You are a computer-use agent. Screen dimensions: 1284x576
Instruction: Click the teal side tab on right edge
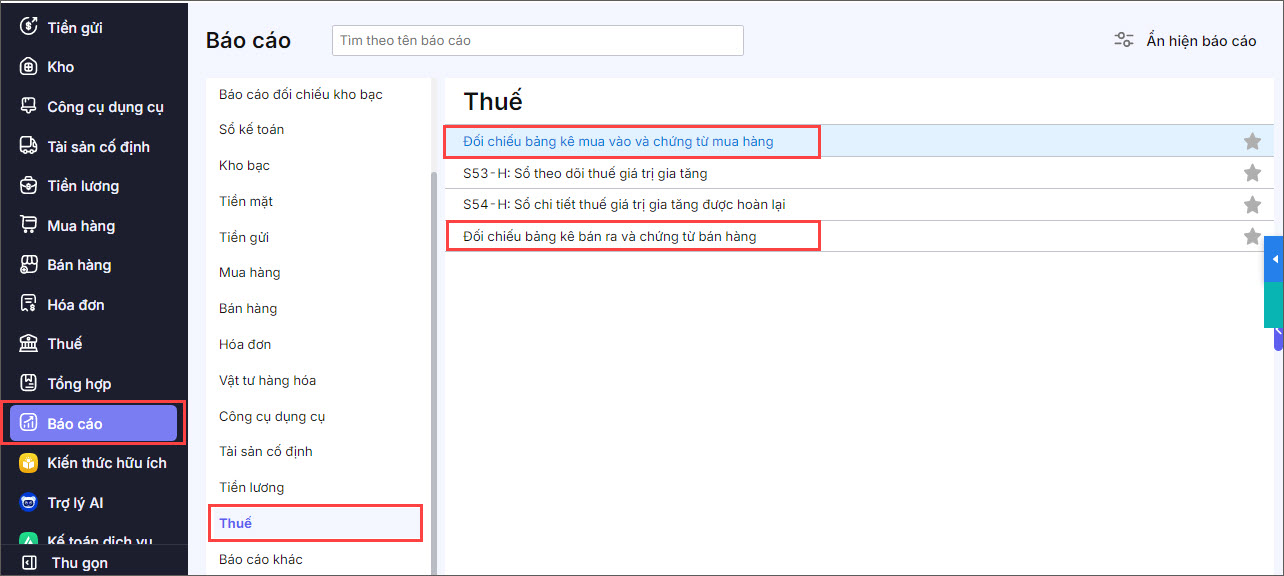1274,305
